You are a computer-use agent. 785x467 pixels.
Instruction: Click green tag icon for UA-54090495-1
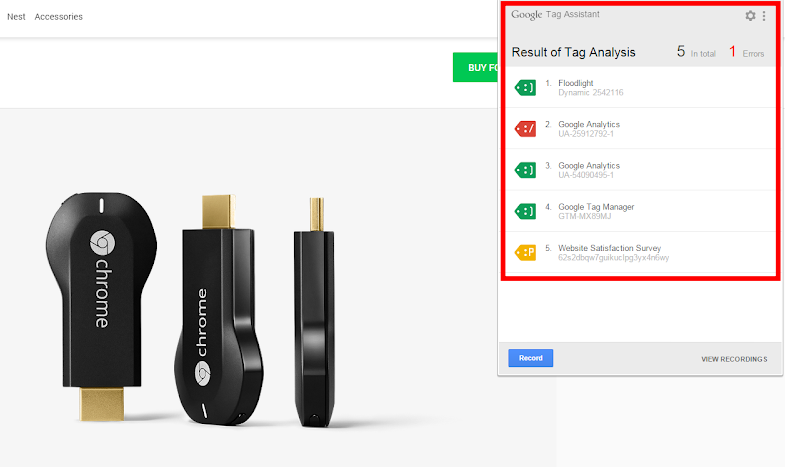(x=525, y=170)
